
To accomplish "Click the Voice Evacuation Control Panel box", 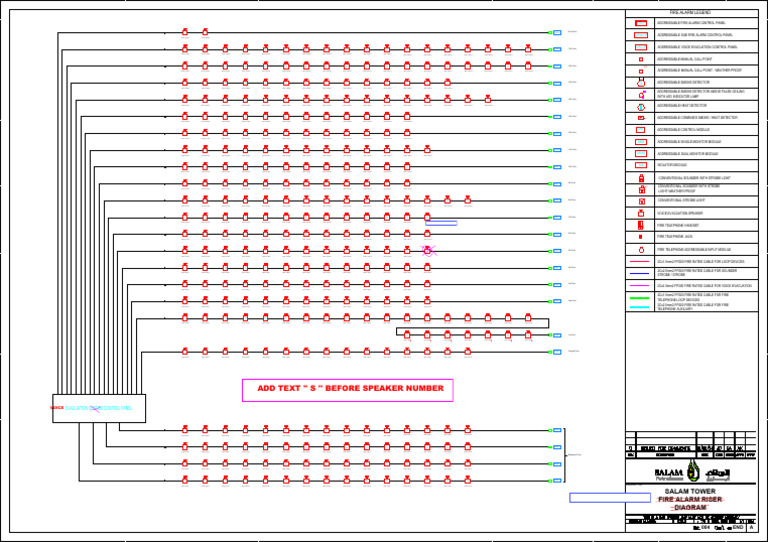I will pos(99,408).
